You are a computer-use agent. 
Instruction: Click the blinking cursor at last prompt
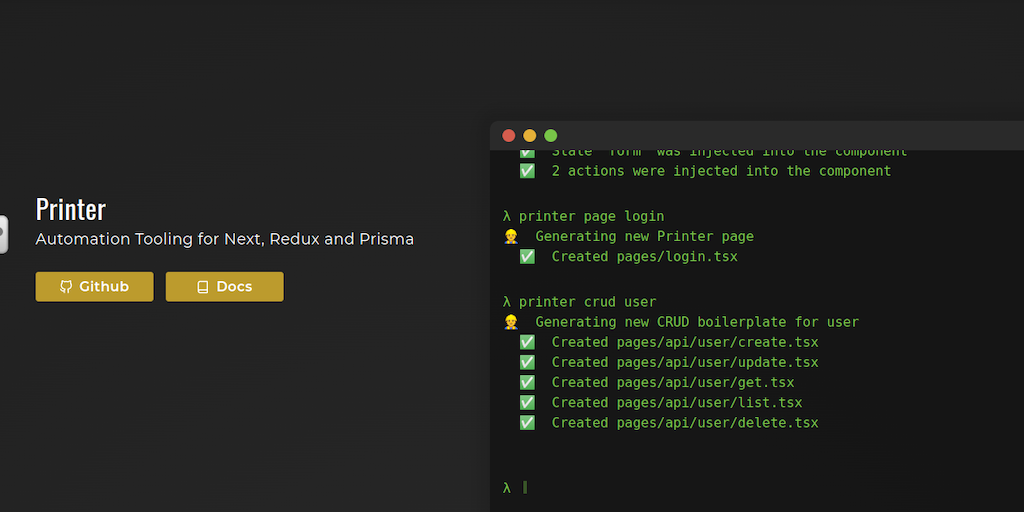coord(525,488)
